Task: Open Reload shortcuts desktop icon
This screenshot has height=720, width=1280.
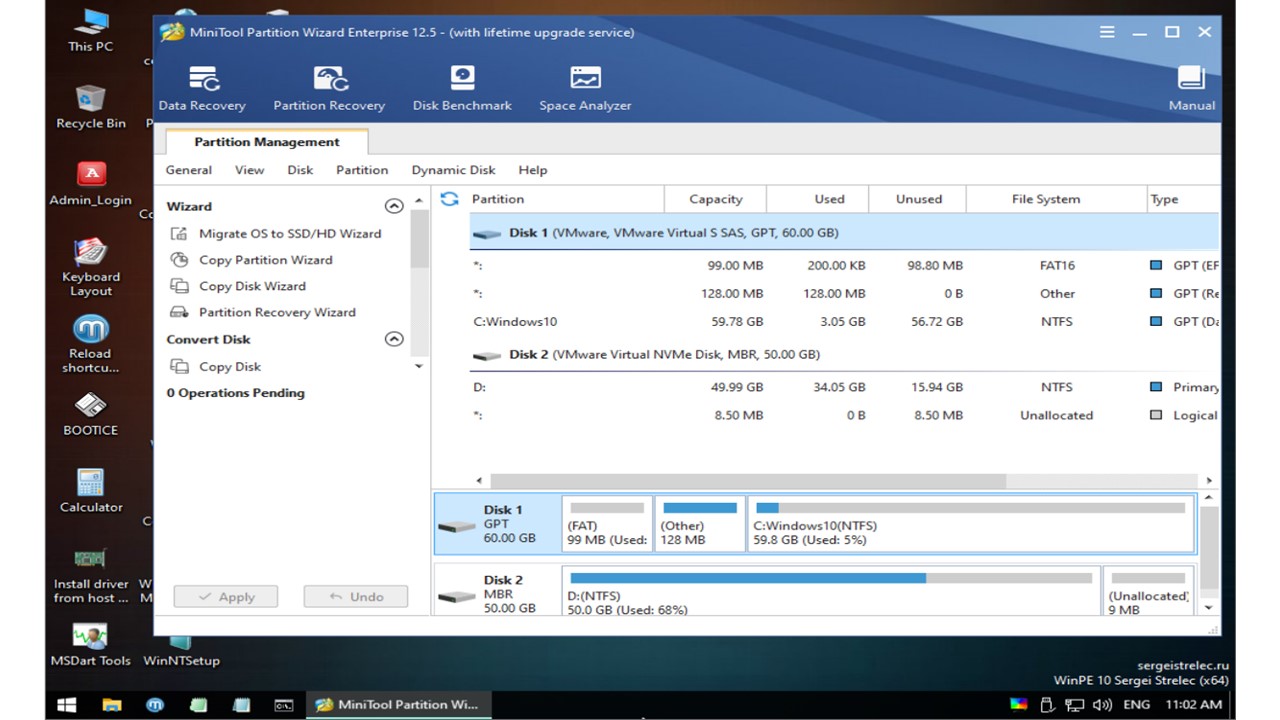Action: [x=91, y=344]
